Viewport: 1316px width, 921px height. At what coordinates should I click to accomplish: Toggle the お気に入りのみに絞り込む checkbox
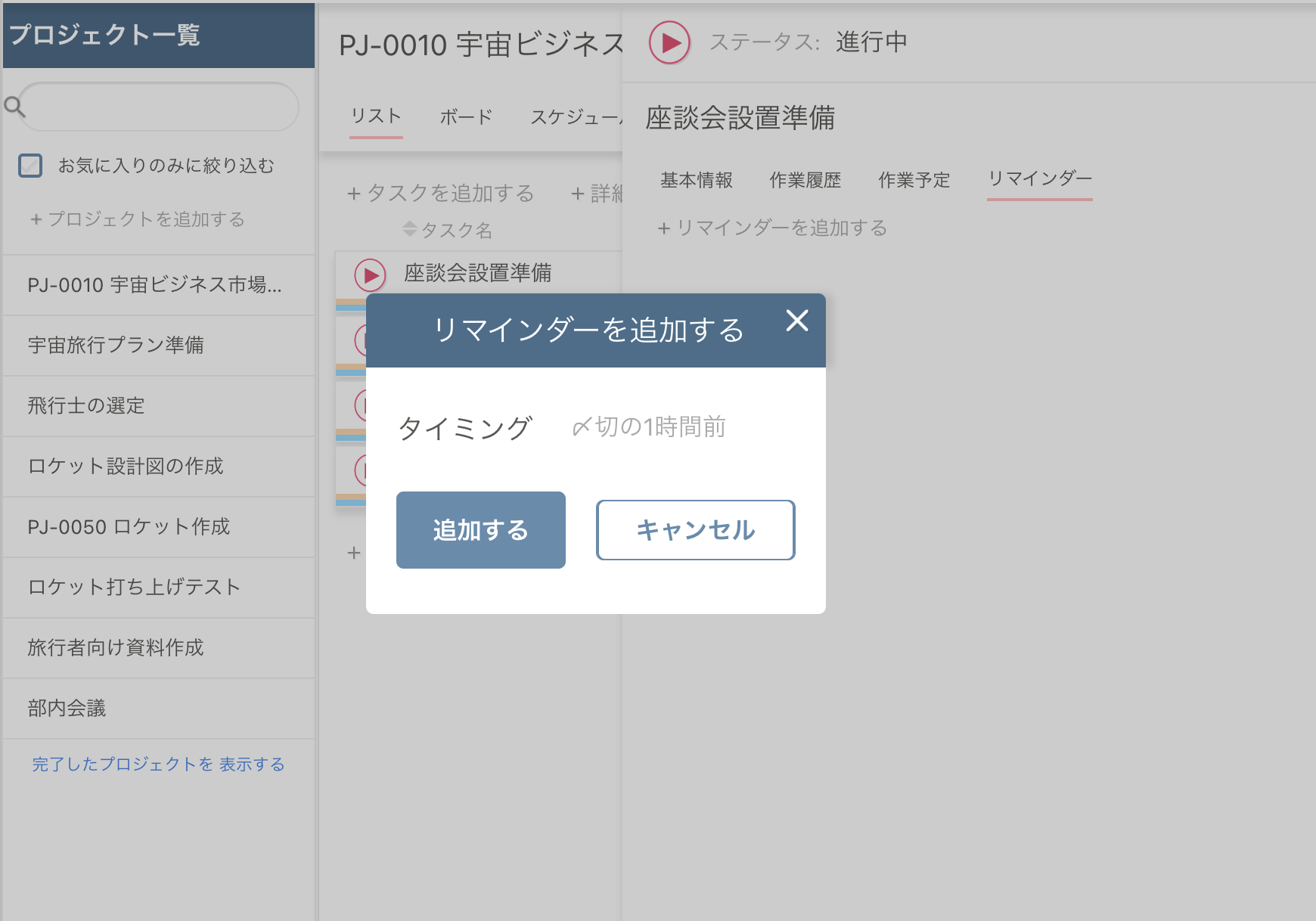[30, 166]
